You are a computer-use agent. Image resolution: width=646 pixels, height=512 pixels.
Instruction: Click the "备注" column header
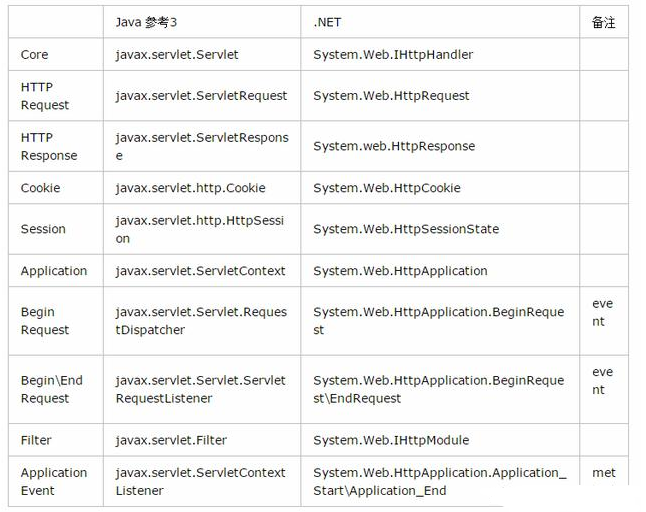click(x=603, y=22)
